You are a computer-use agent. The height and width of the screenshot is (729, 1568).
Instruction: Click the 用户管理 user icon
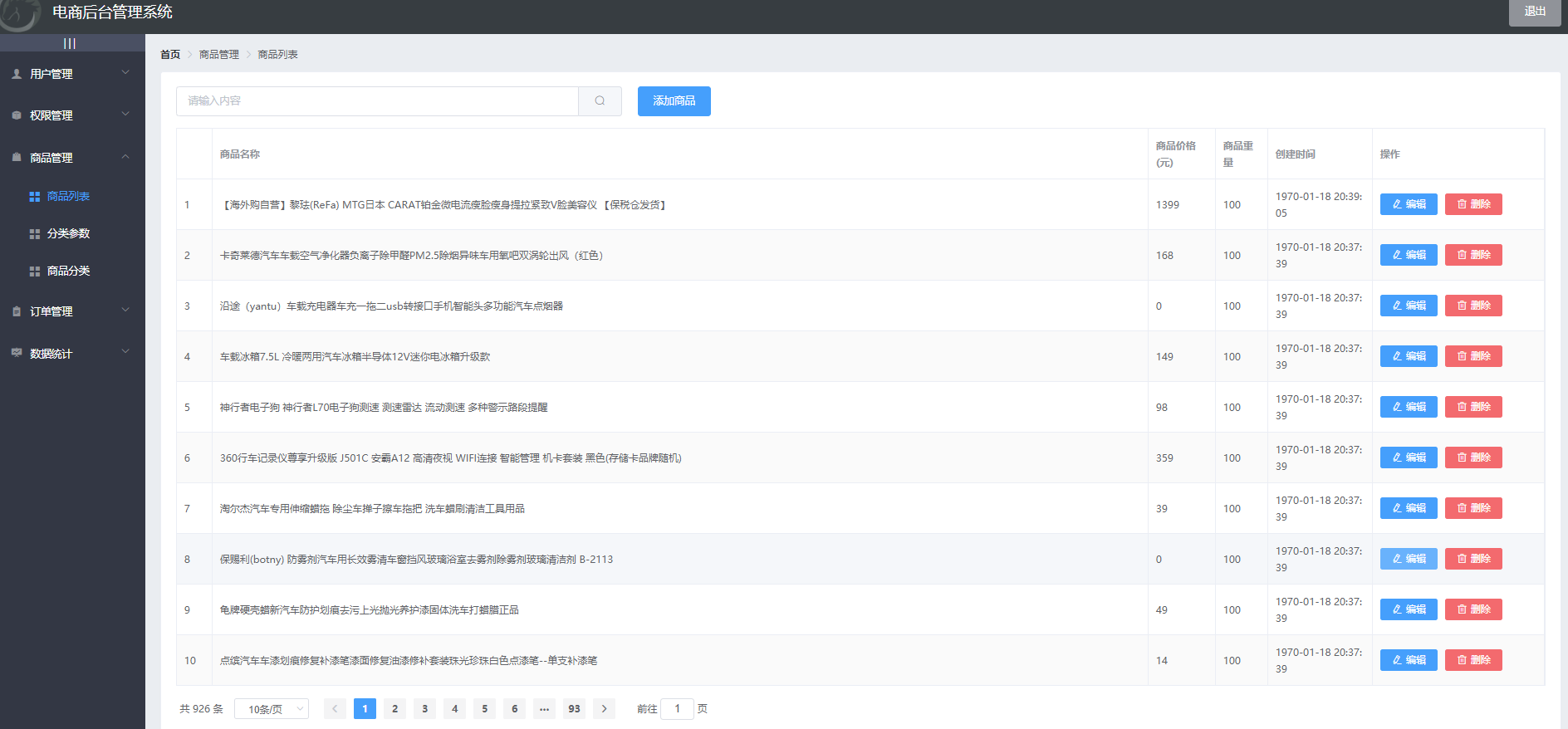click(x=17, y=74)
